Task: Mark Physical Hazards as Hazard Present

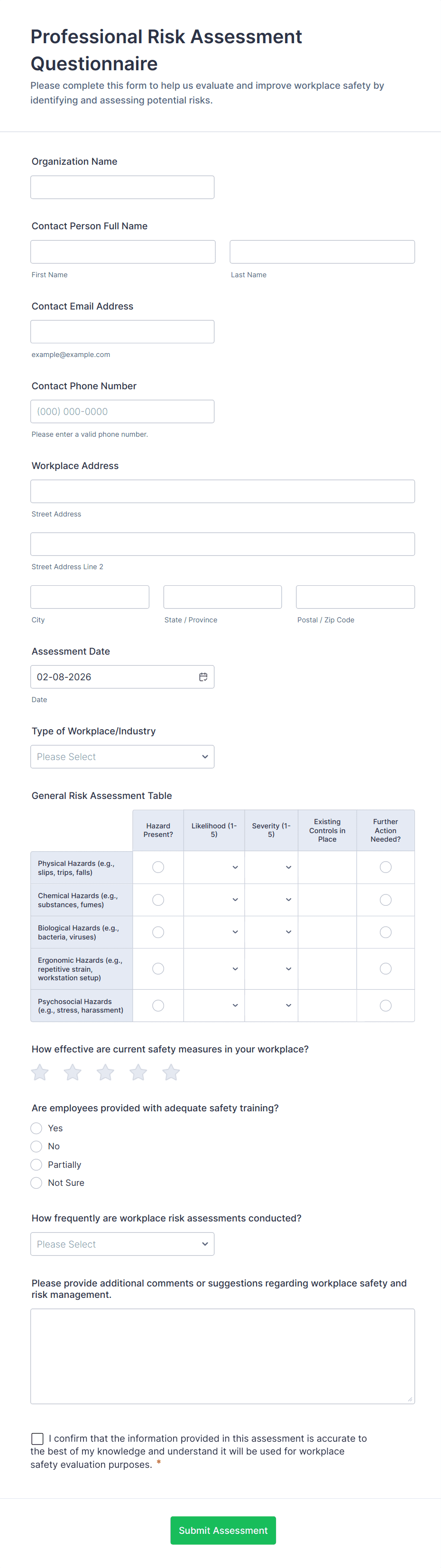Action: click(158, 867)
